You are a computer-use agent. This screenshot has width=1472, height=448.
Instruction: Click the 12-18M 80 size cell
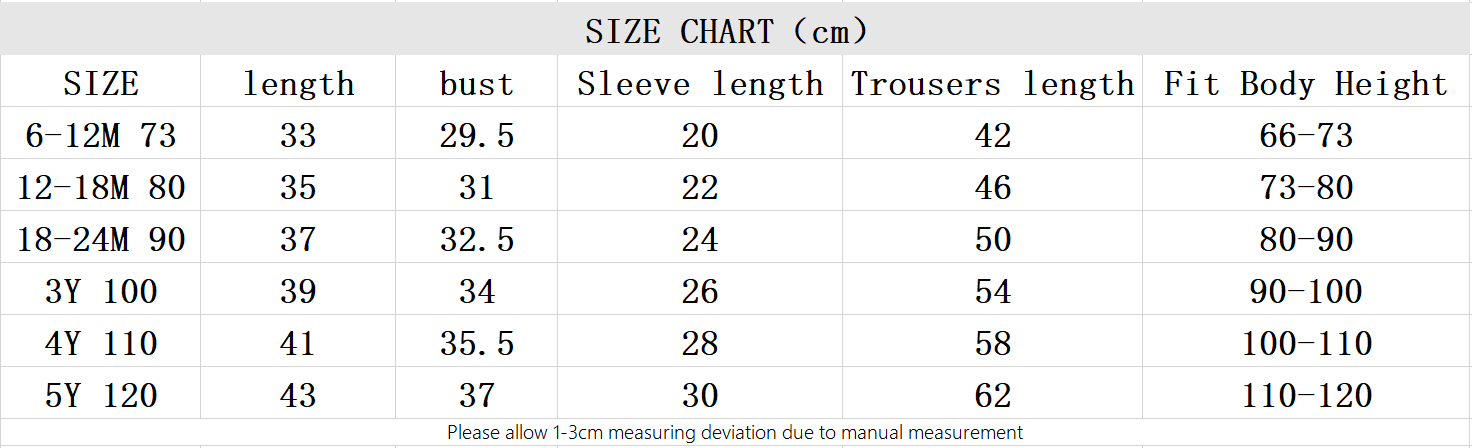(x=101, y=187)
